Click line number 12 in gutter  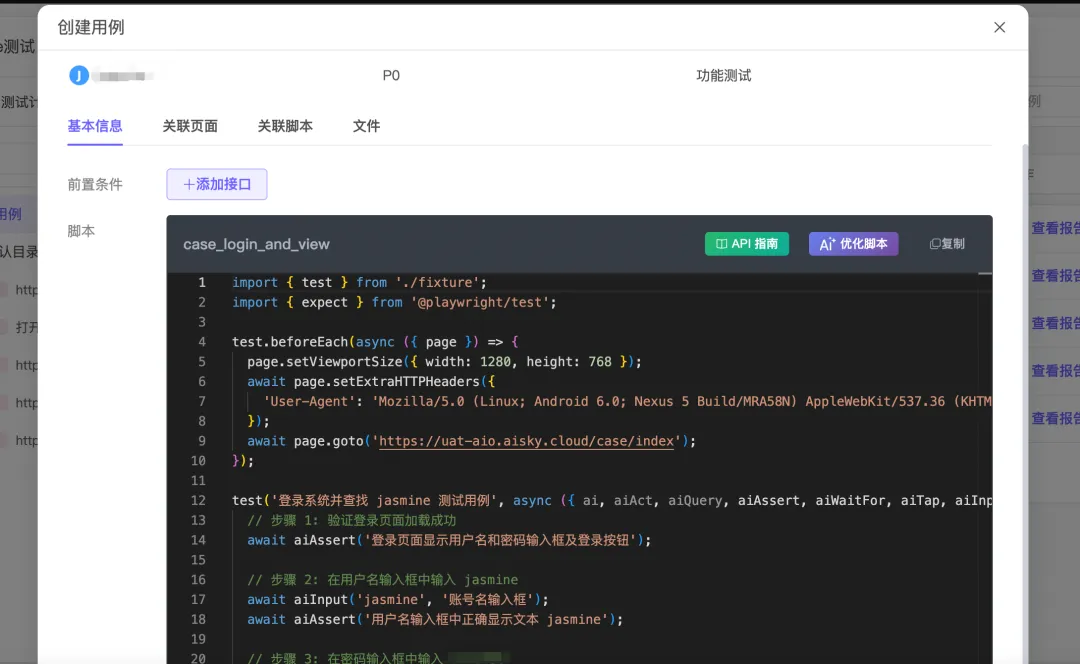tap(198, 501)
